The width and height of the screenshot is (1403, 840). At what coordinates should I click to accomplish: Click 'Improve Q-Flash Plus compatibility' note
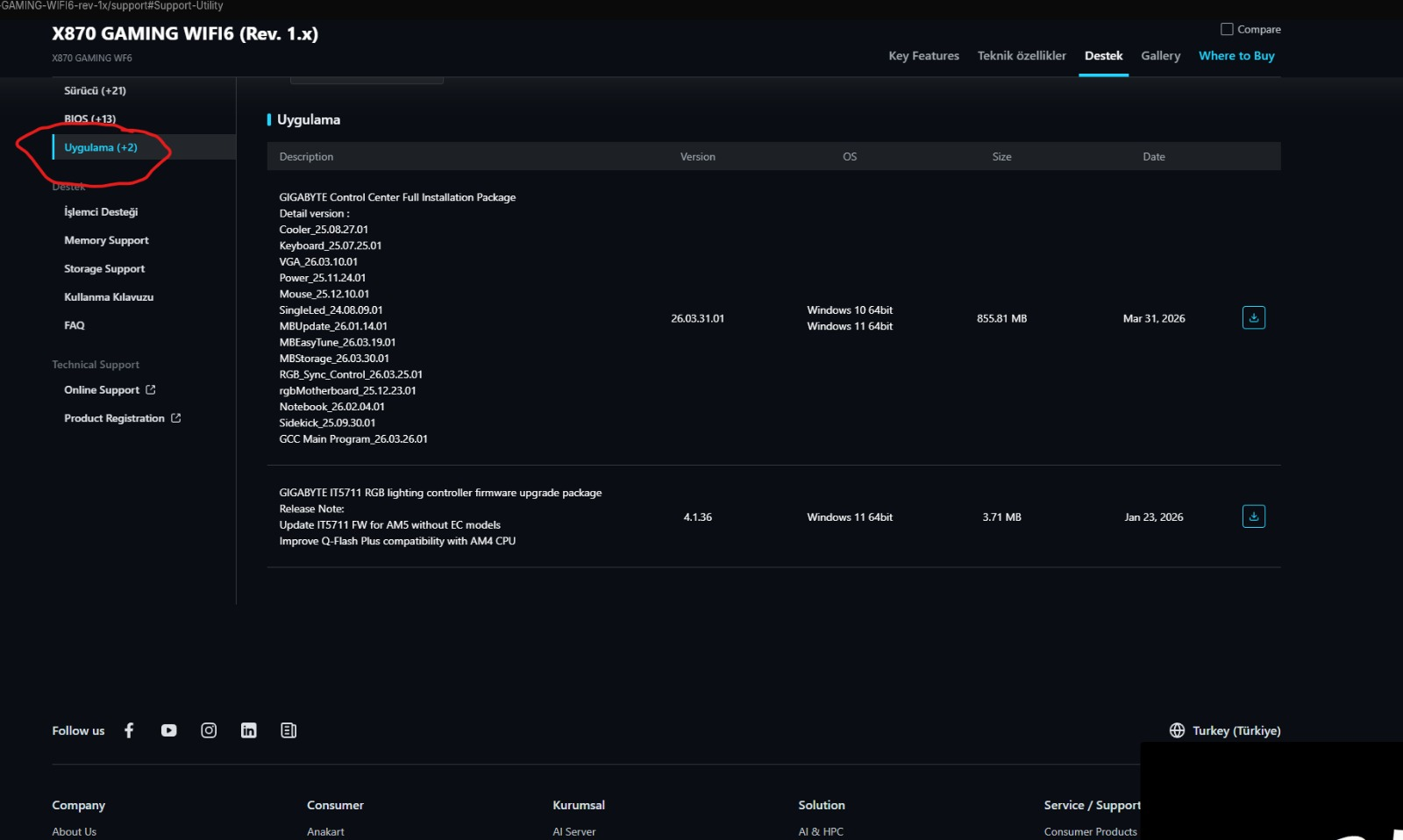tap(397, 541)
